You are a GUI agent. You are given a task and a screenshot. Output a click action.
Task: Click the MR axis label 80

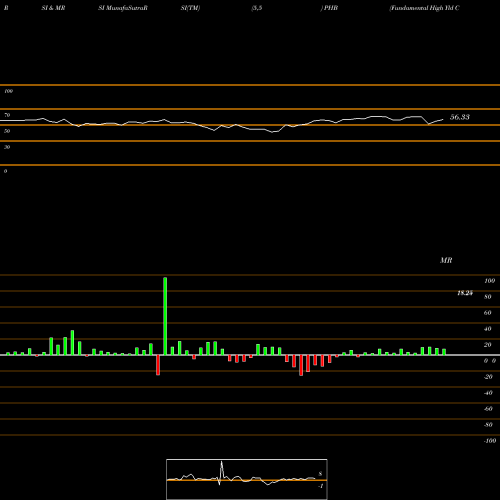pos(488,297)
